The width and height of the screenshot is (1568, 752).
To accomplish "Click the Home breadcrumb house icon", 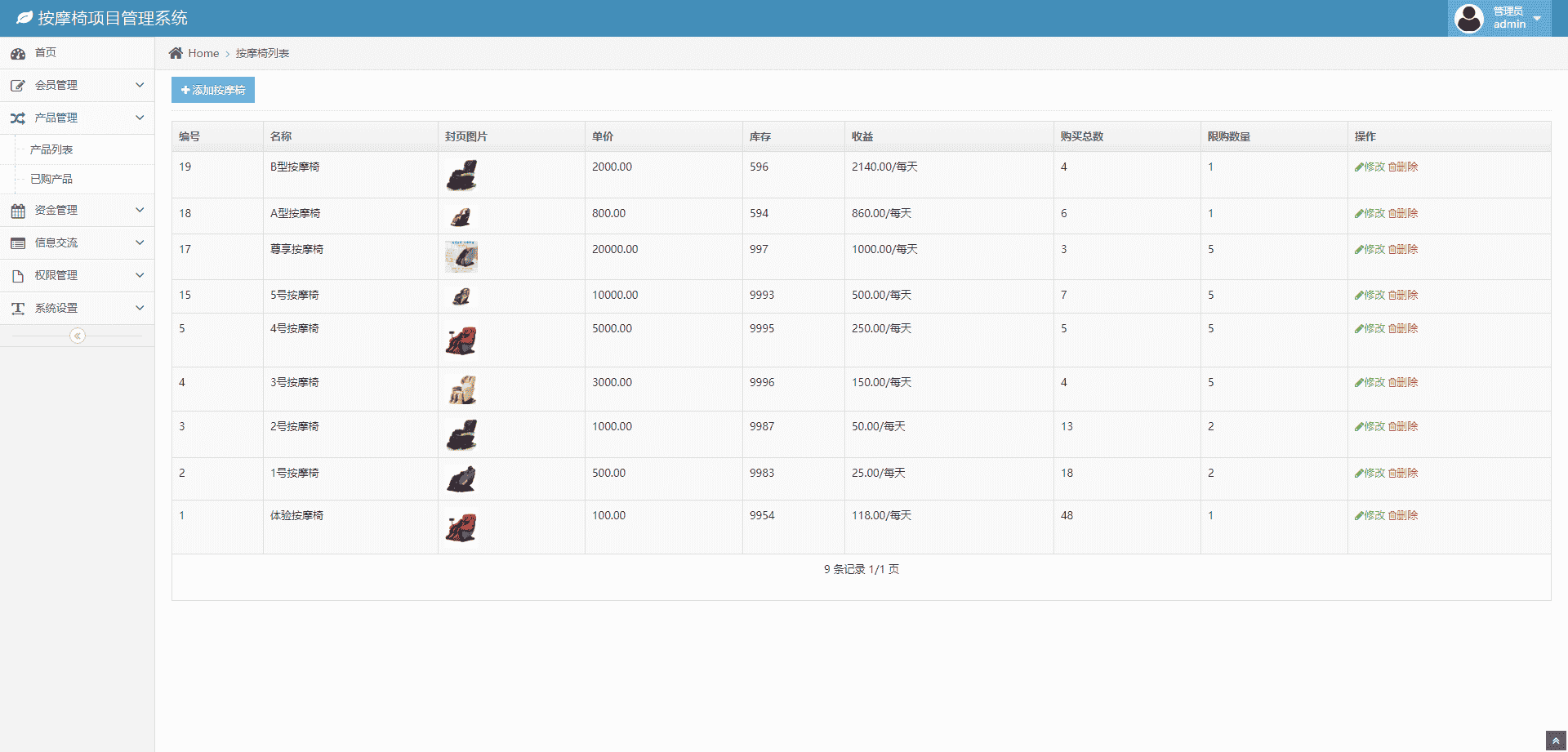I will point(176,53).
